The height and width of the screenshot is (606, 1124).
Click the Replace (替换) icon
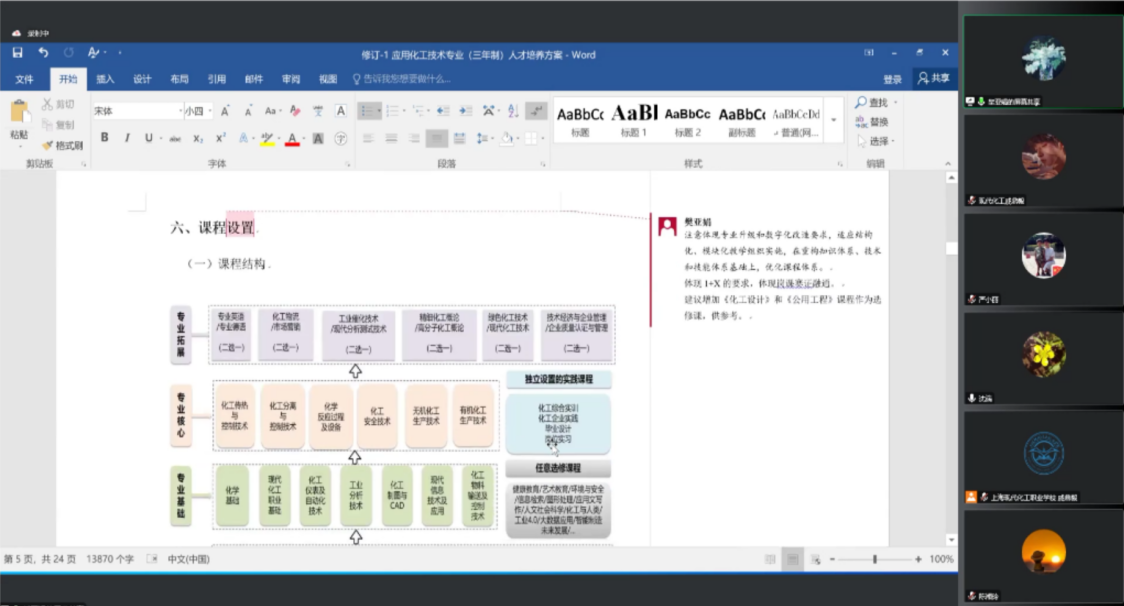[871, 122]
